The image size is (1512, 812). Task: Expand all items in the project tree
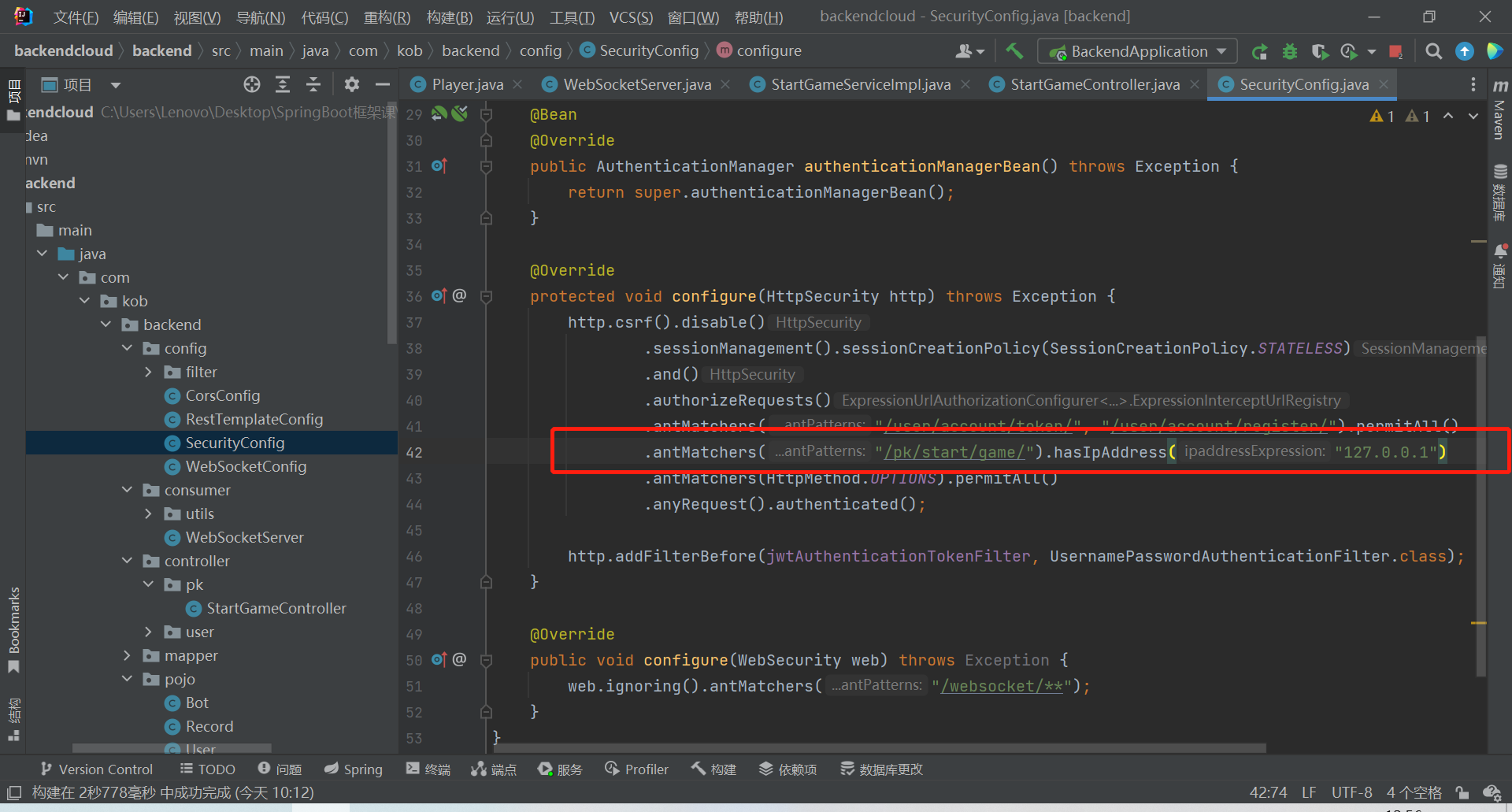[x=283, y=84]
